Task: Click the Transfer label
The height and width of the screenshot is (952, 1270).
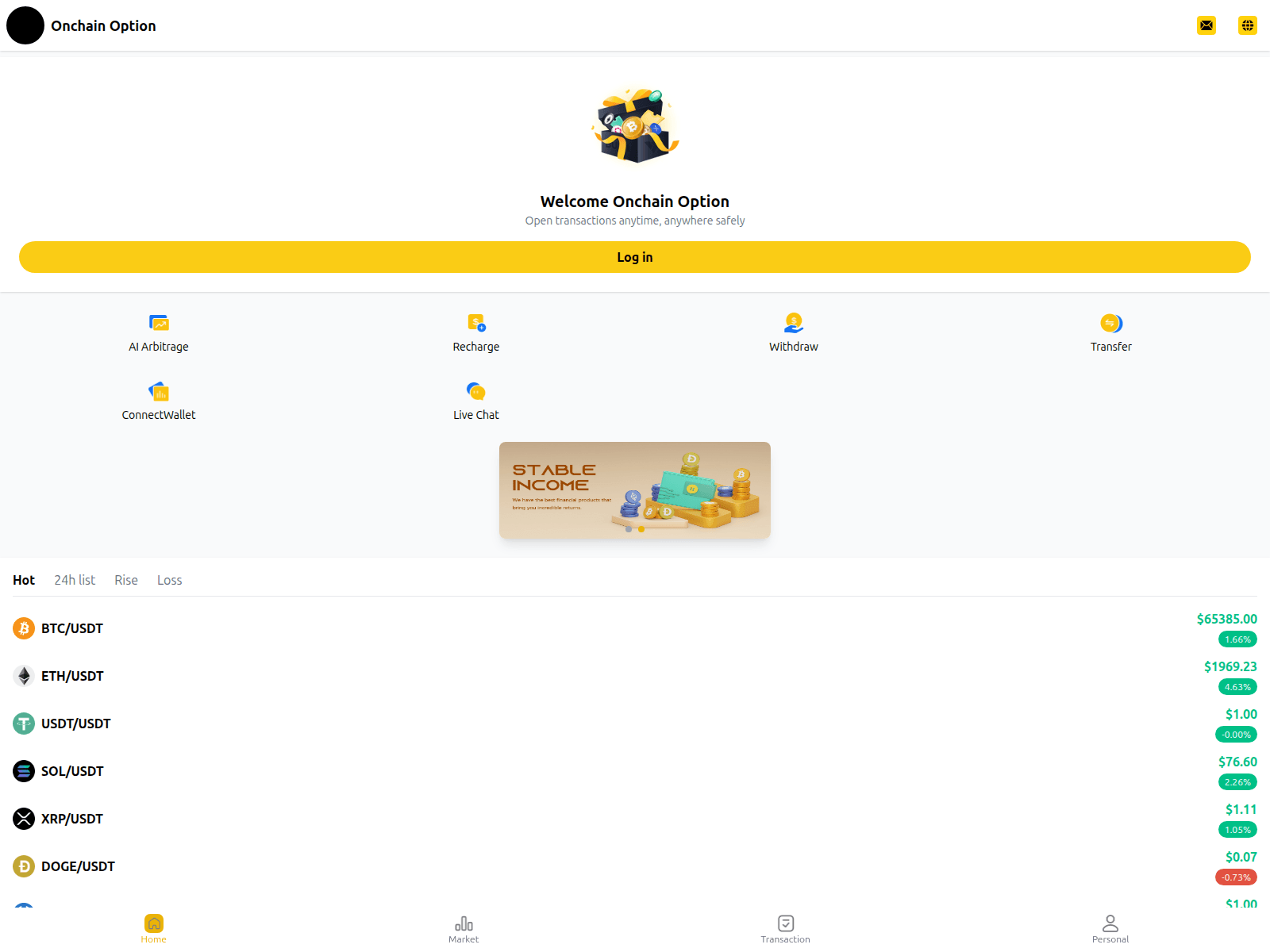Action: 1111,347
